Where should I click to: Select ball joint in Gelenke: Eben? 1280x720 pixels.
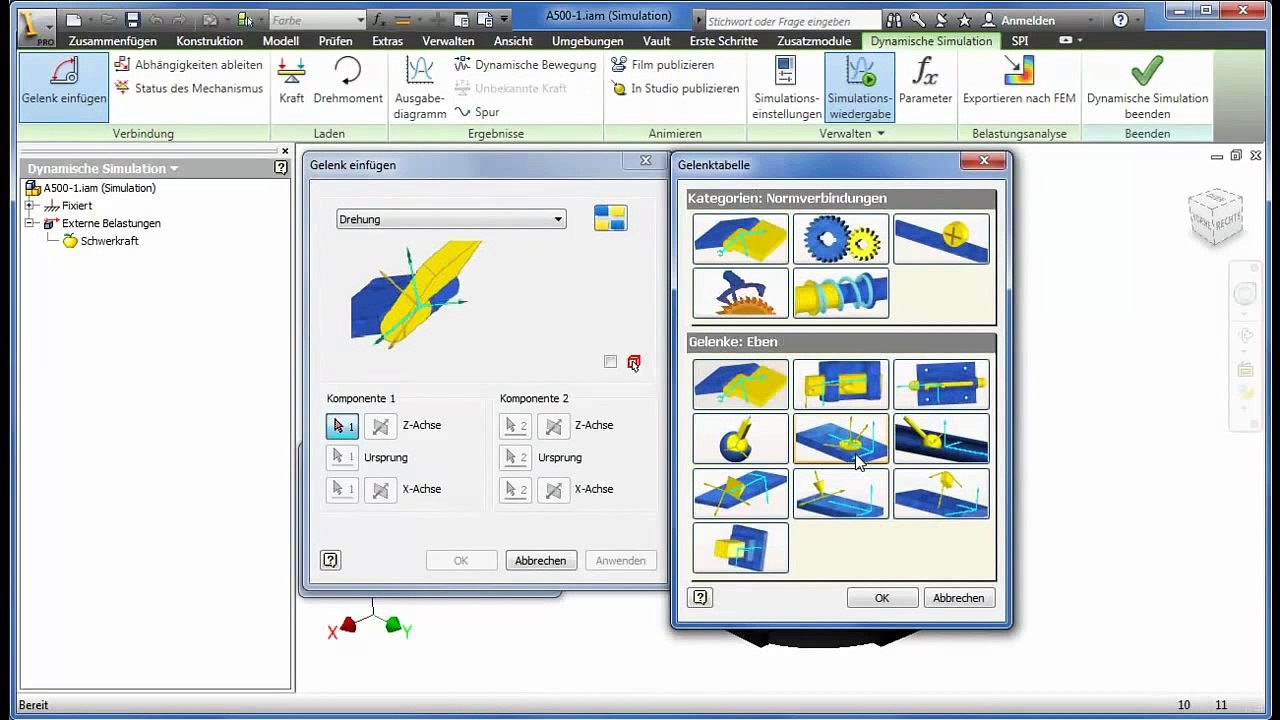point(741,438)
